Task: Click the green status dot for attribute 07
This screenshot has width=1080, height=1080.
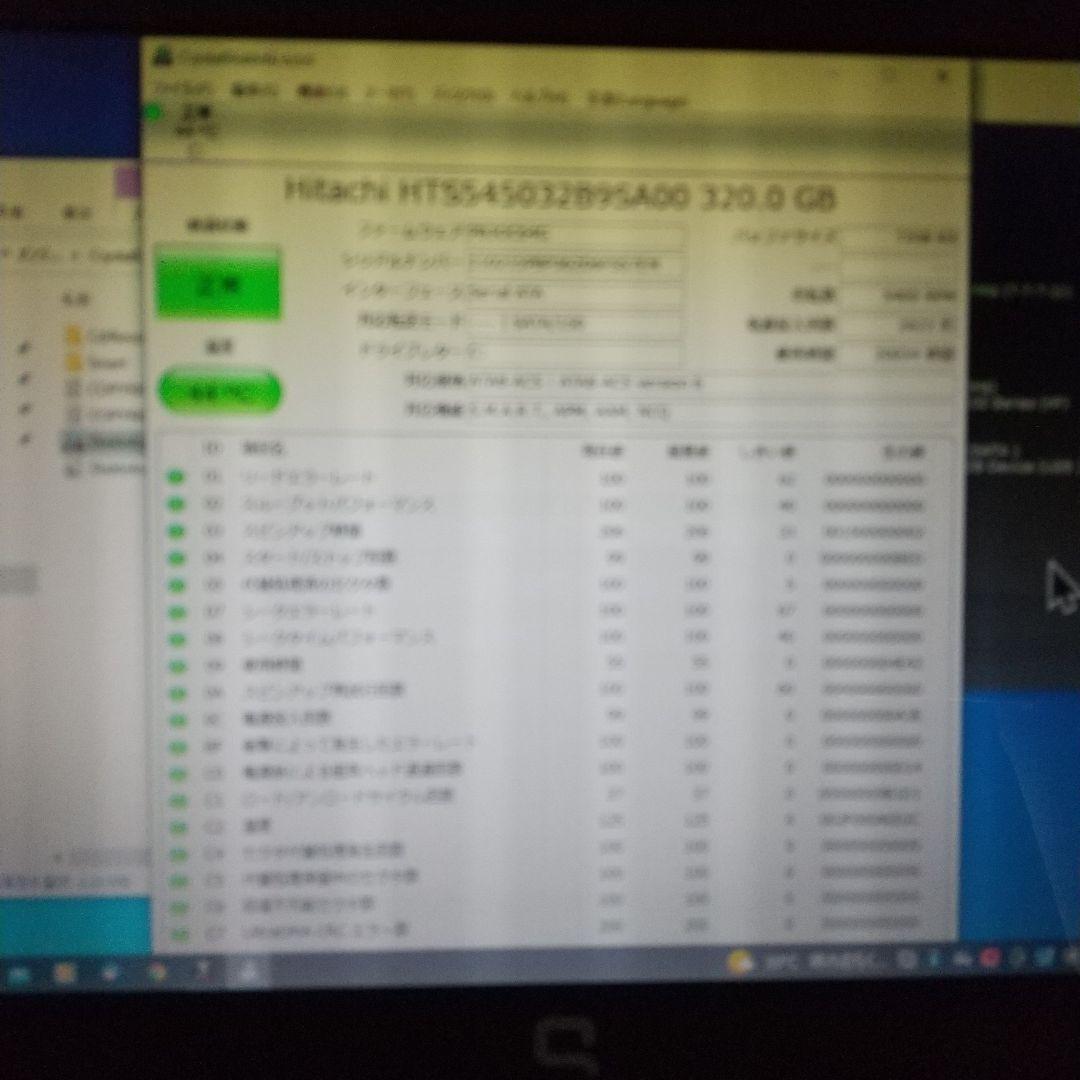Action: pos(178,612)
